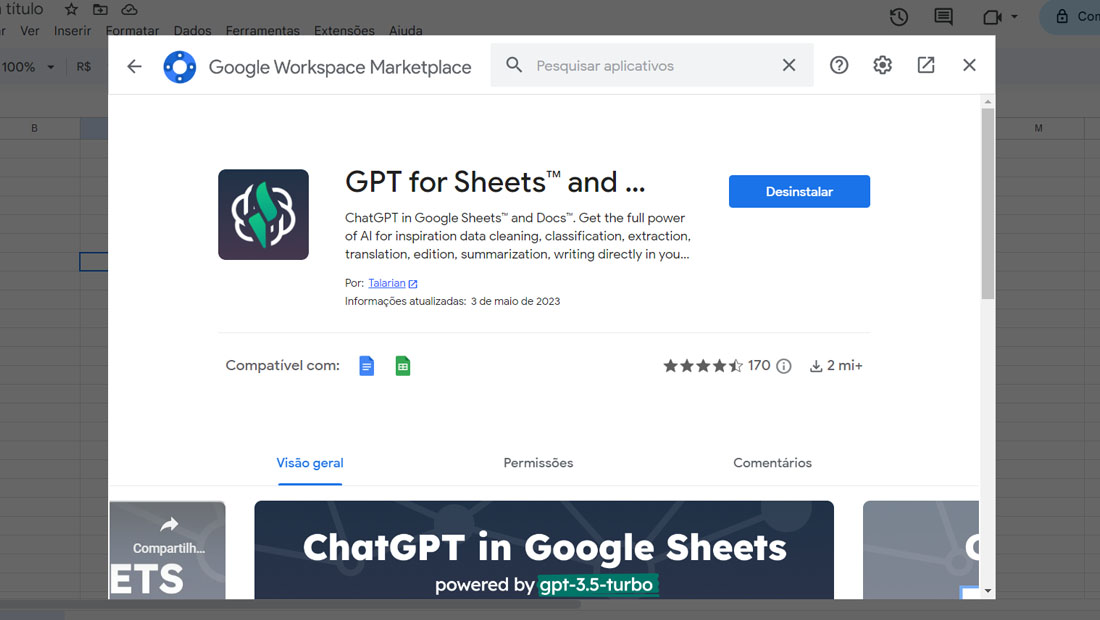Open the Ver menu
This screenshot has width=1100, height=620.
(x=29, y=31)
